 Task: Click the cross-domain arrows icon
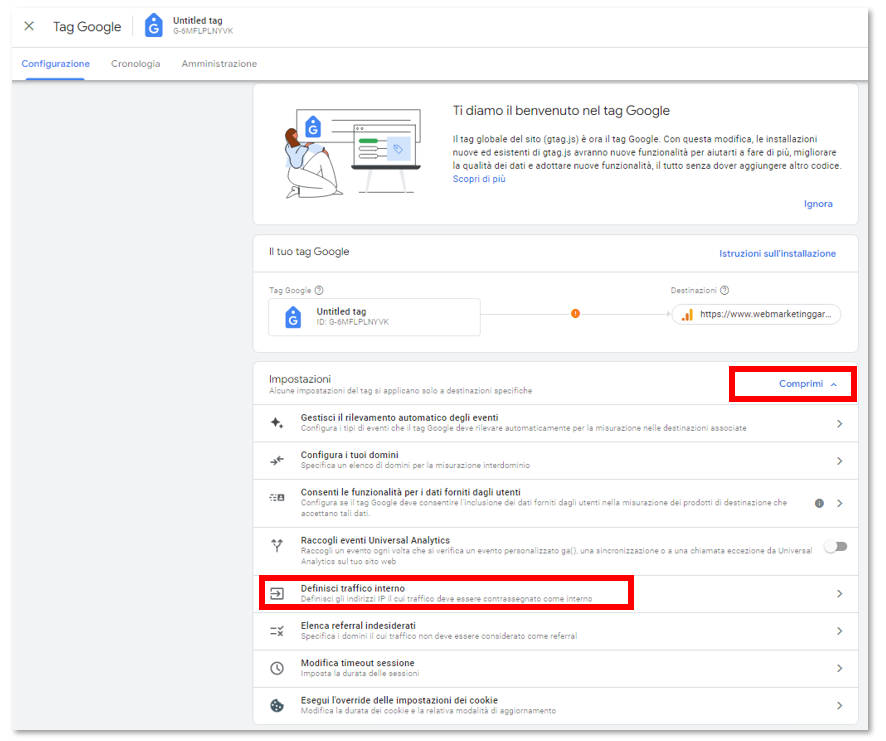(x=277, y=461)
